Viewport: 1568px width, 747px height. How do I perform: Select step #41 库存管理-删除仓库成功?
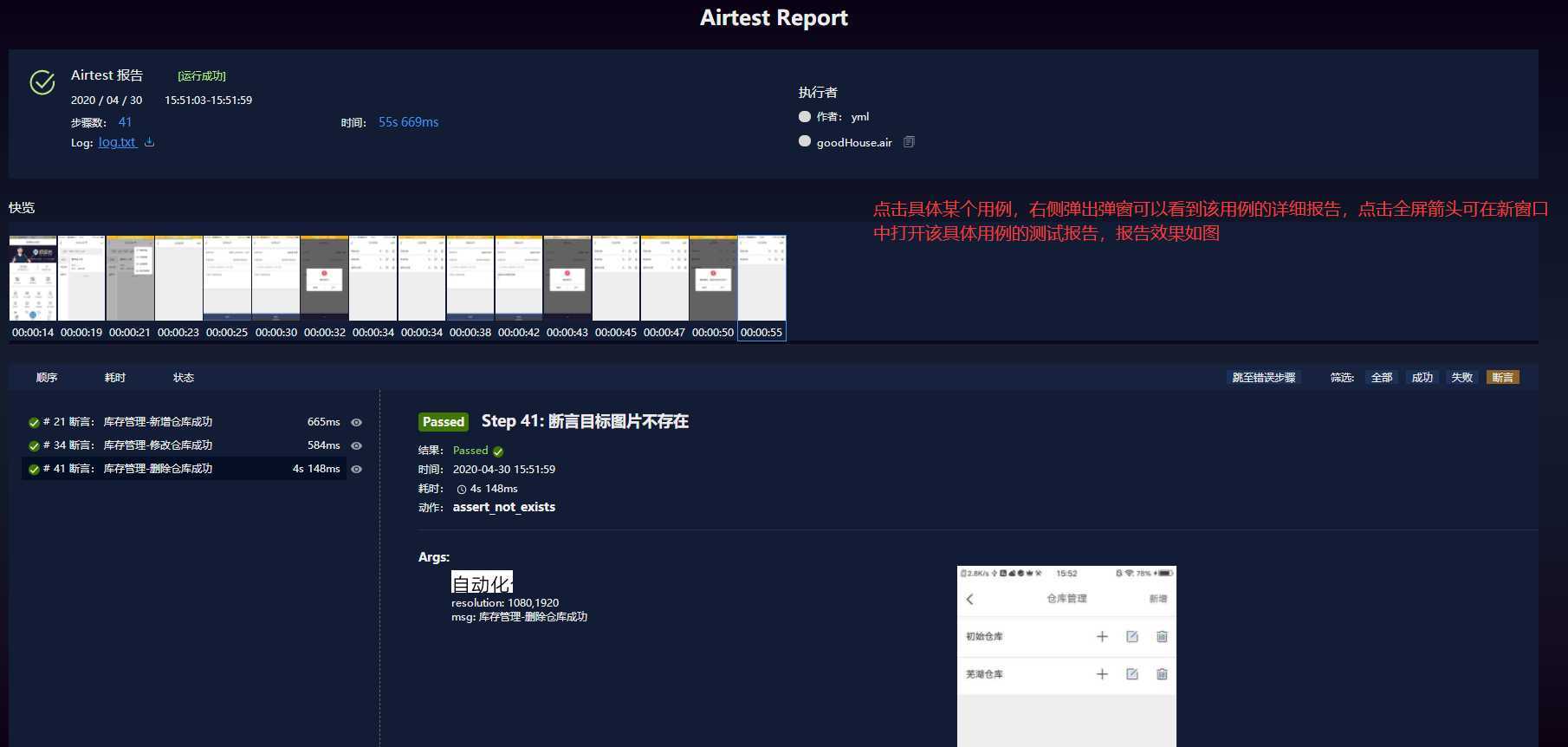(184, 469)
